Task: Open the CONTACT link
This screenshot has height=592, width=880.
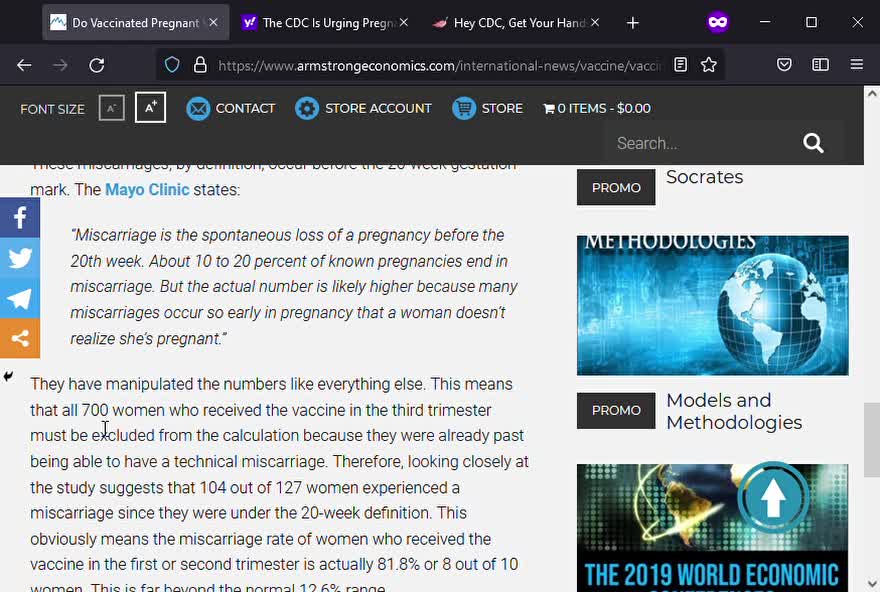Action: (x=245, y=108)
